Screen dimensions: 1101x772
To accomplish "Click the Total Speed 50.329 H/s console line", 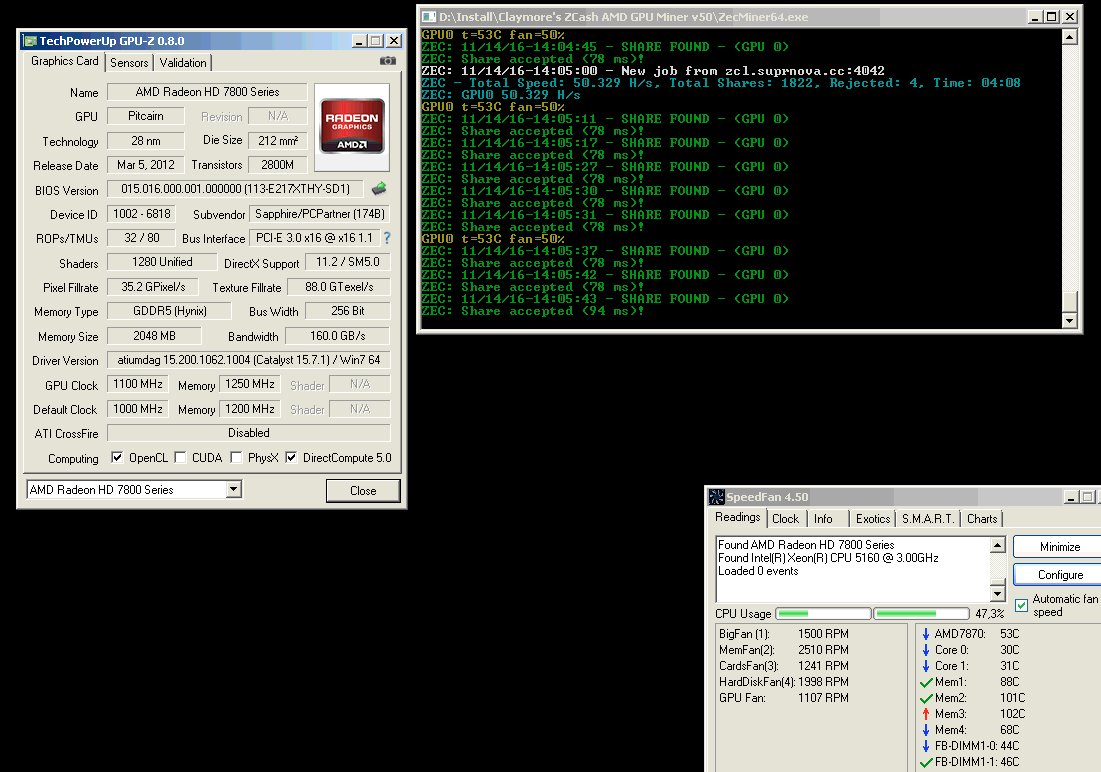I will click(x=721, y=83).
